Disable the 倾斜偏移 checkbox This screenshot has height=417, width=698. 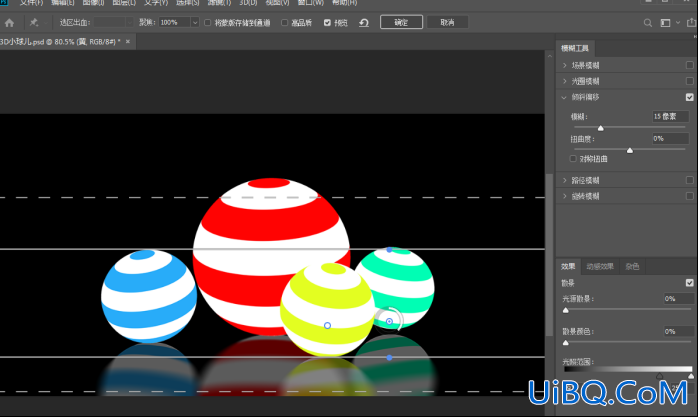point(690,97)
